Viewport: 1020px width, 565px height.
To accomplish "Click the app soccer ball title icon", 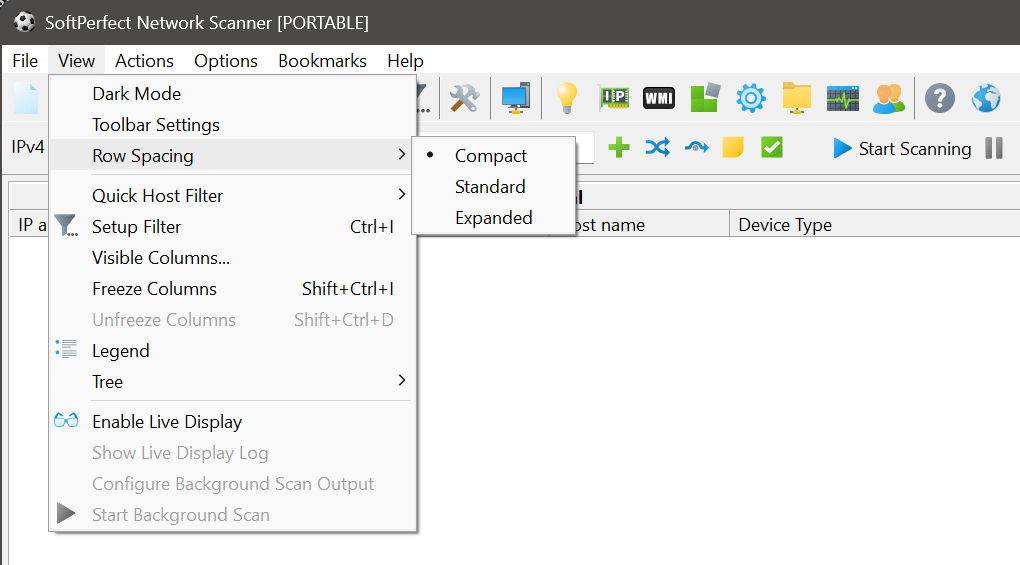I will click(25, 22).
